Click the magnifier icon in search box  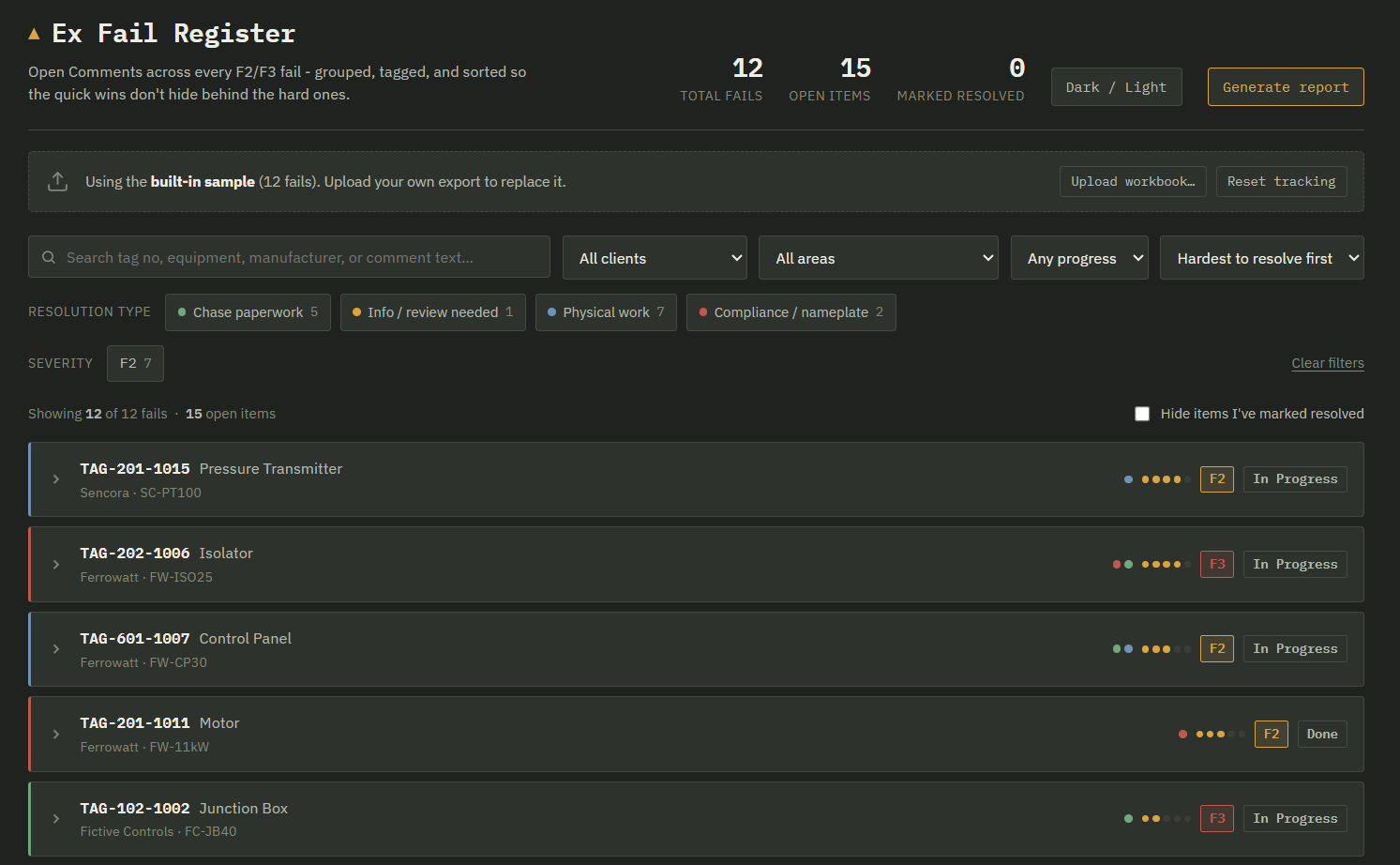click(x=49, y=257)
